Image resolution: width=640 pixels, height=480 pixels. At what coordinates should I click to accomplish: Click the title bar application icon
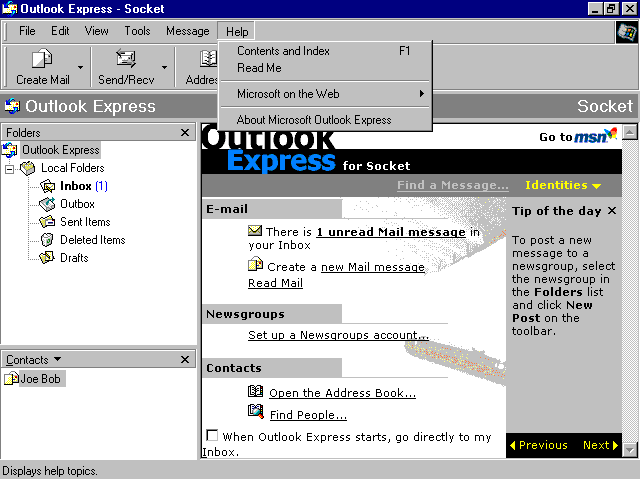pyautogui.click(x=9, y=9)
